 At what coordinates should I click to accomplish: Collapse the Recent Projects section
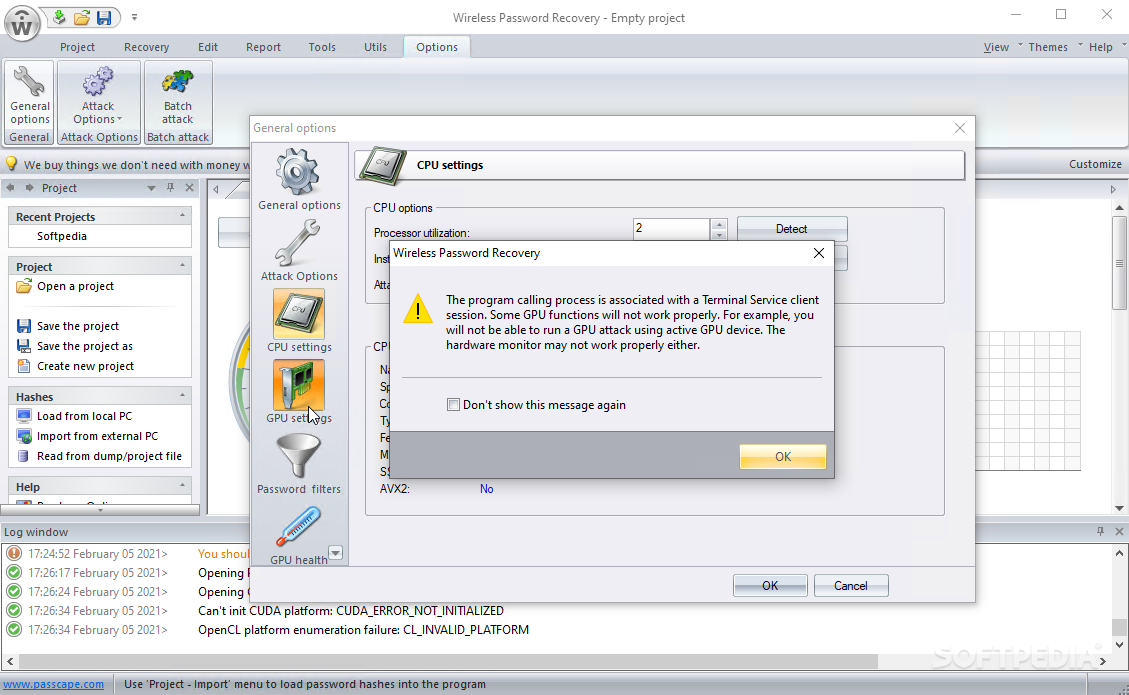tap(182, 215)
